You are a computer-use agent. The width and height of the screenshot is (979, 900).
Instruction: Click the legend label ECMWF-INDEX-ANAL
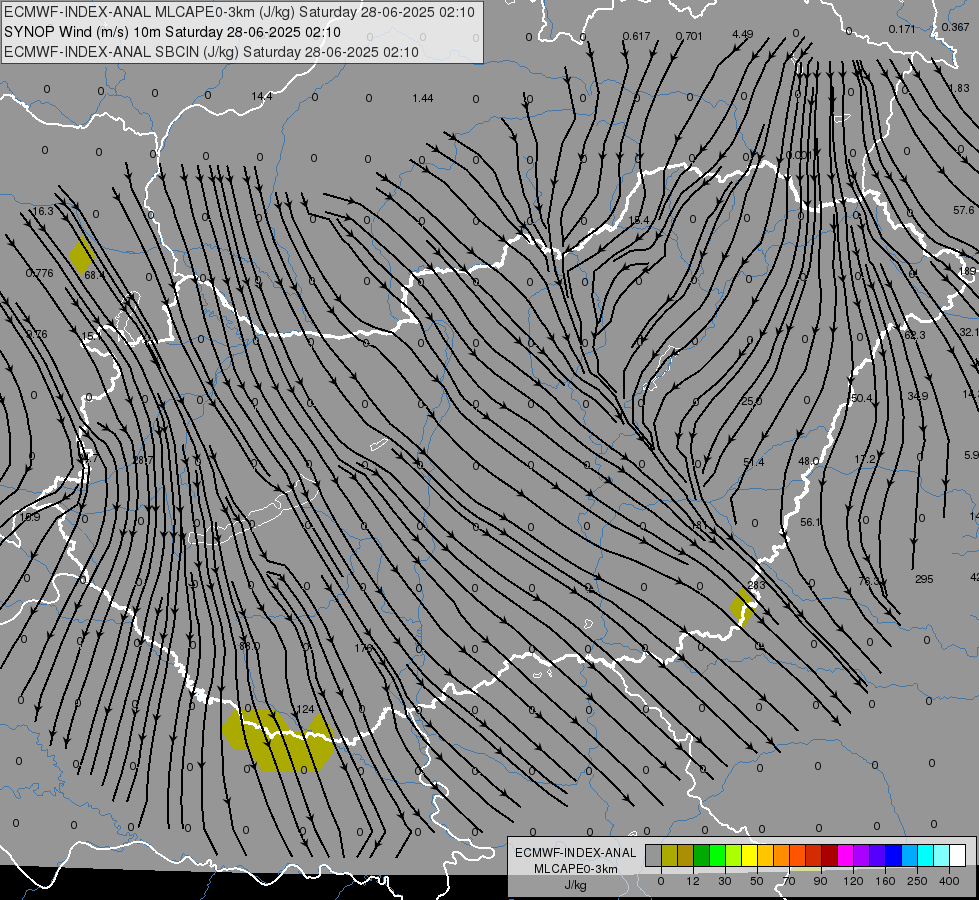(575, 853)
